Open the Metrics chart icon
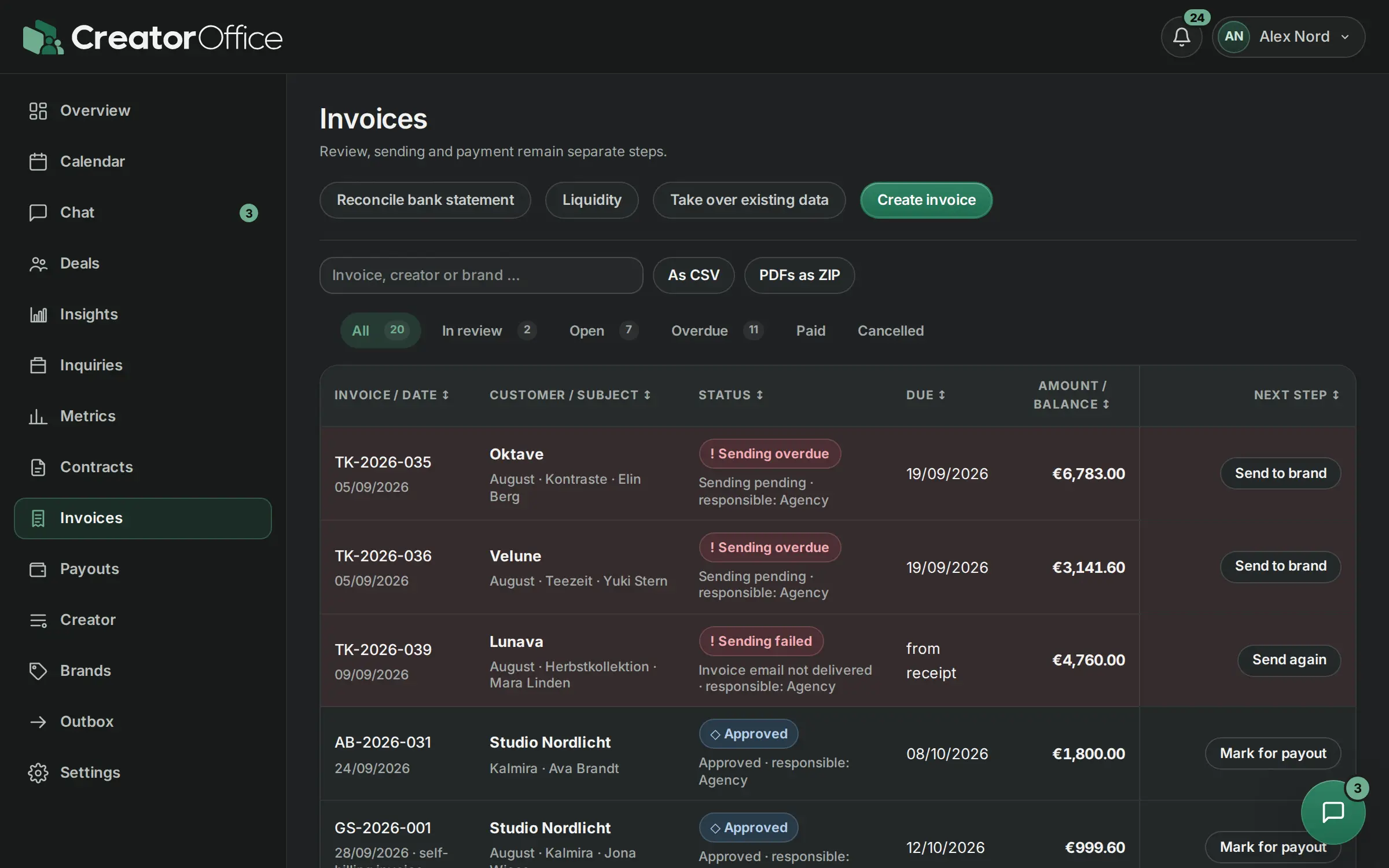Image resolution: width=1389 pixels, height=868 pixels. click(38, 416)
